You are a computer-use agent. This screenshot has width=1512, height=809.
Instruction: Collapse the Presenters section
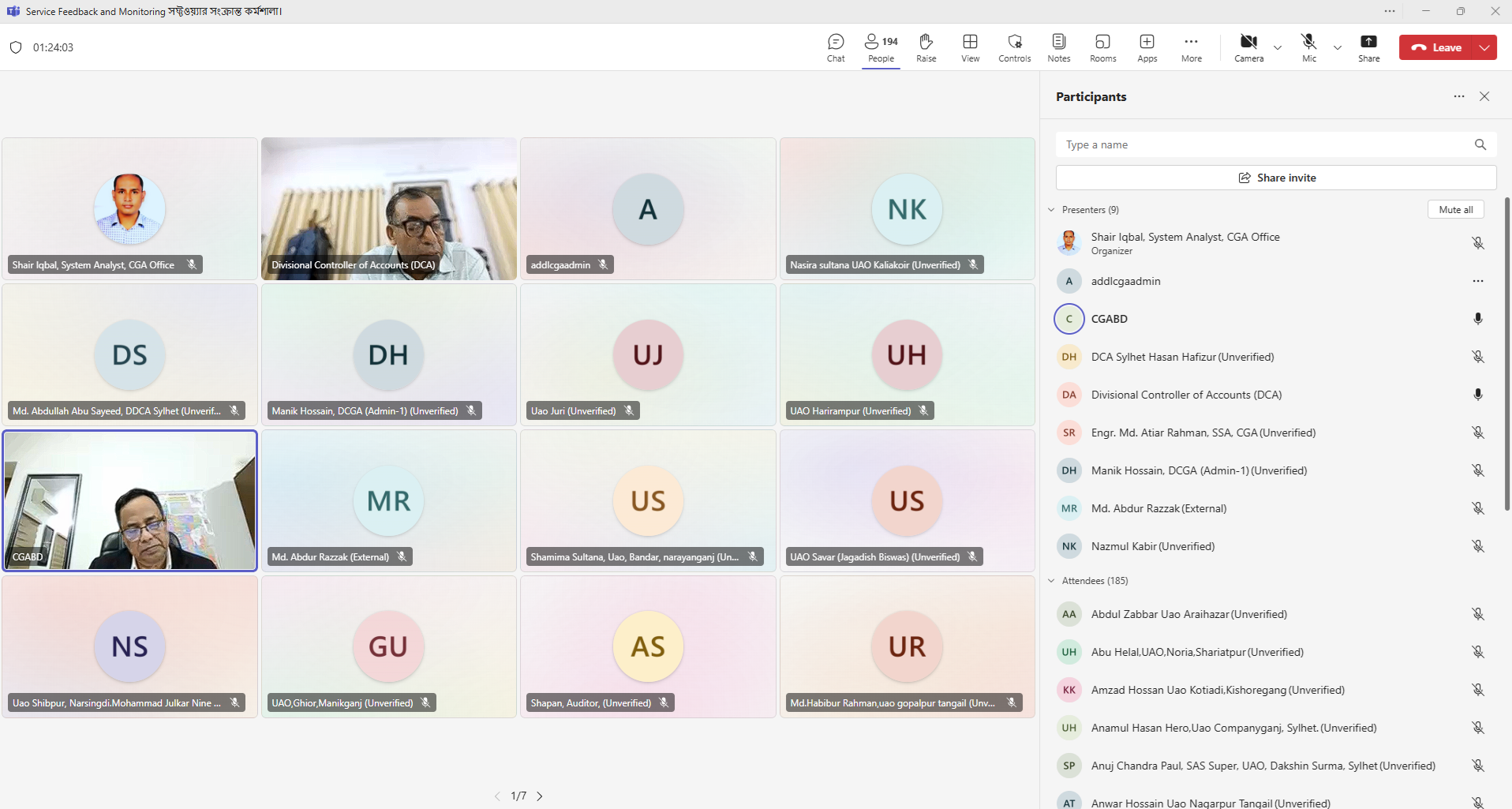[1052, 209]
